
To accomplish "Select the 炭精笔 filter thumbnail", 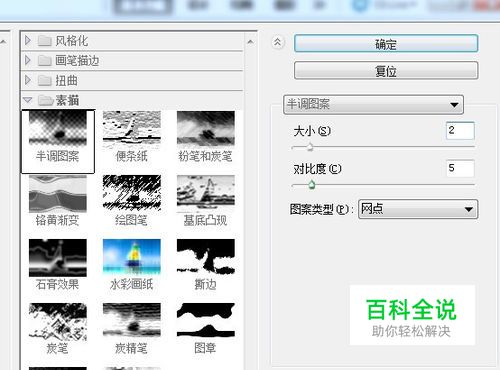I will coord(132,321).
